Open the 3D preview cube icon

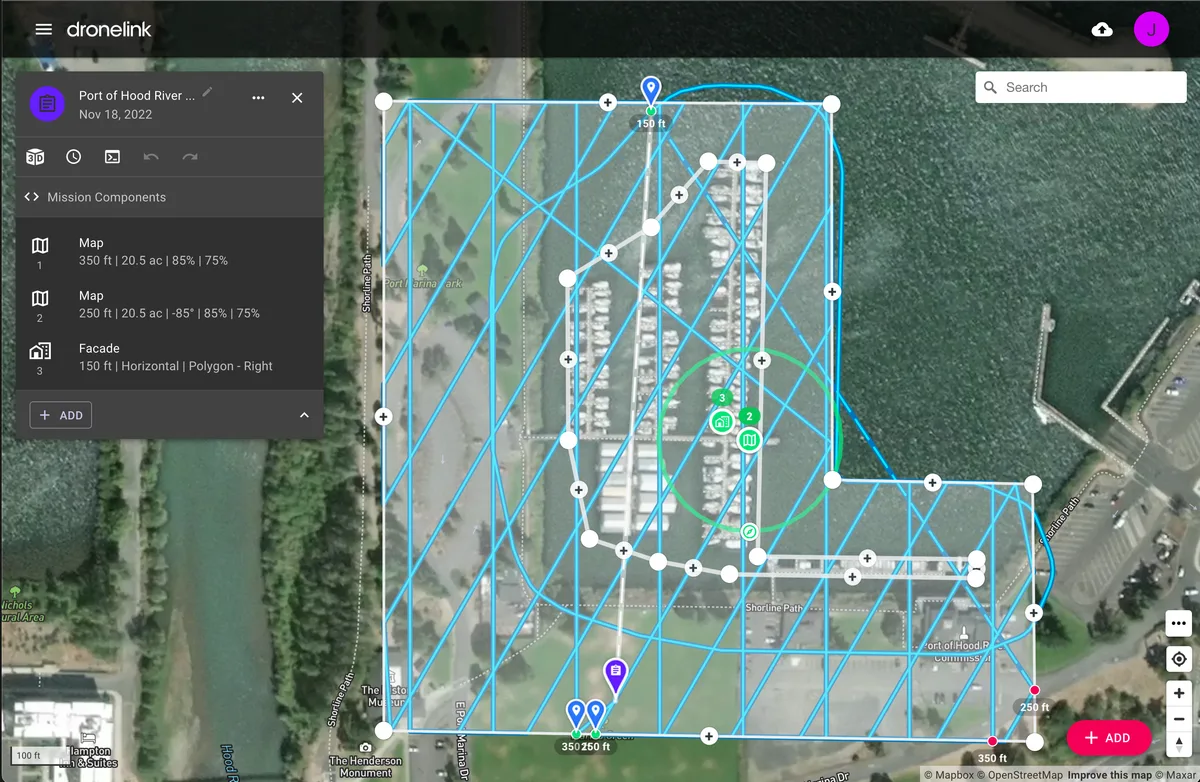click(x=35, y=157)
